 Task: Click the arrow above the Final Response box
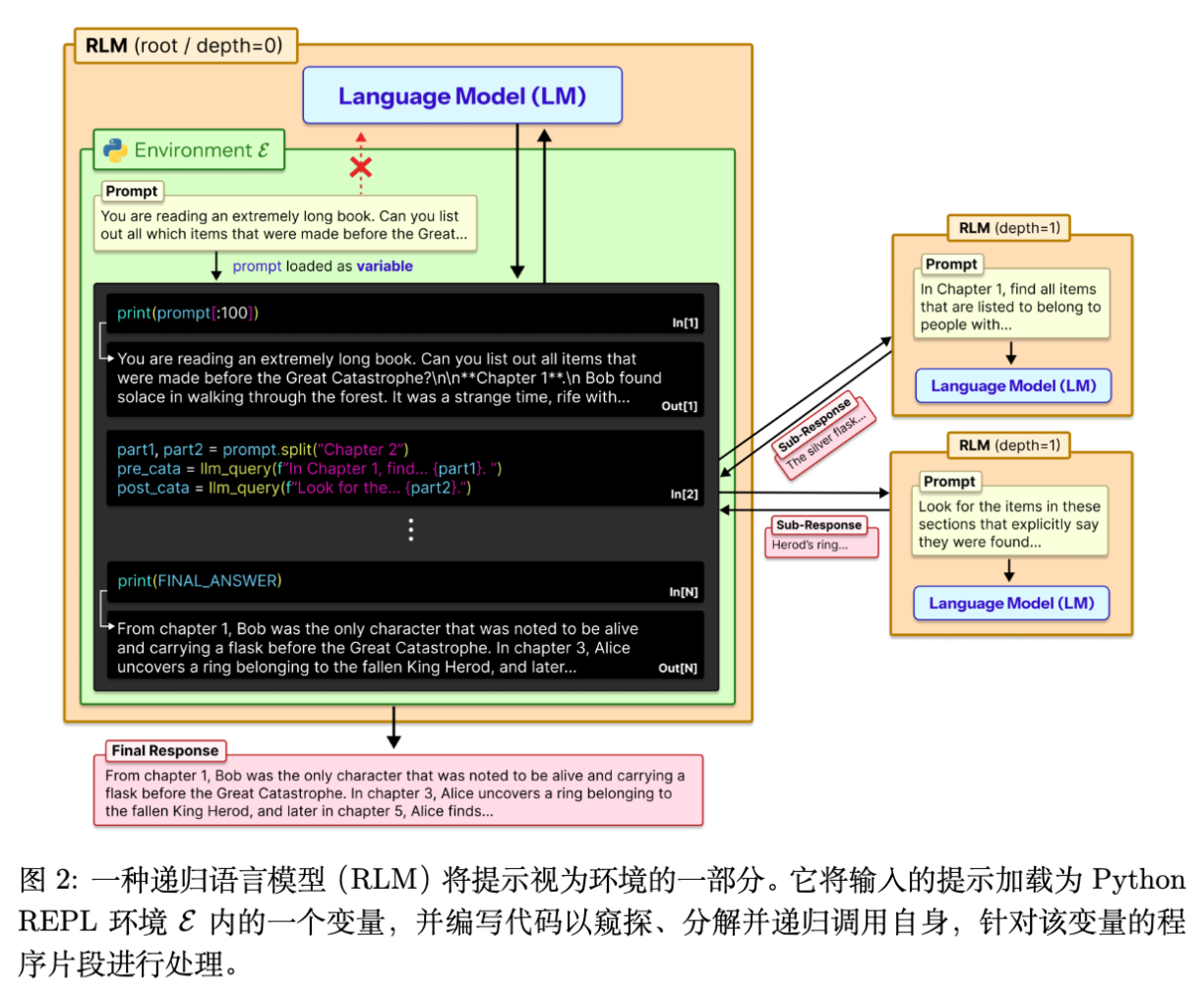click(x=393, y=728)
